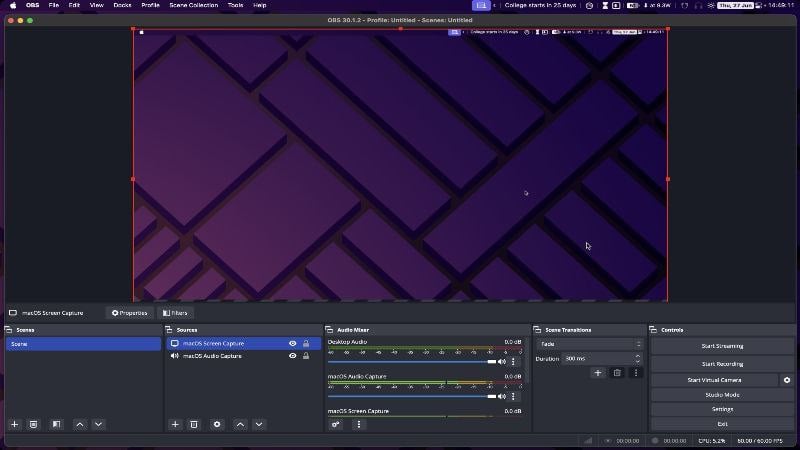
Task: Open the Tools menu
Action: (235, 5)
